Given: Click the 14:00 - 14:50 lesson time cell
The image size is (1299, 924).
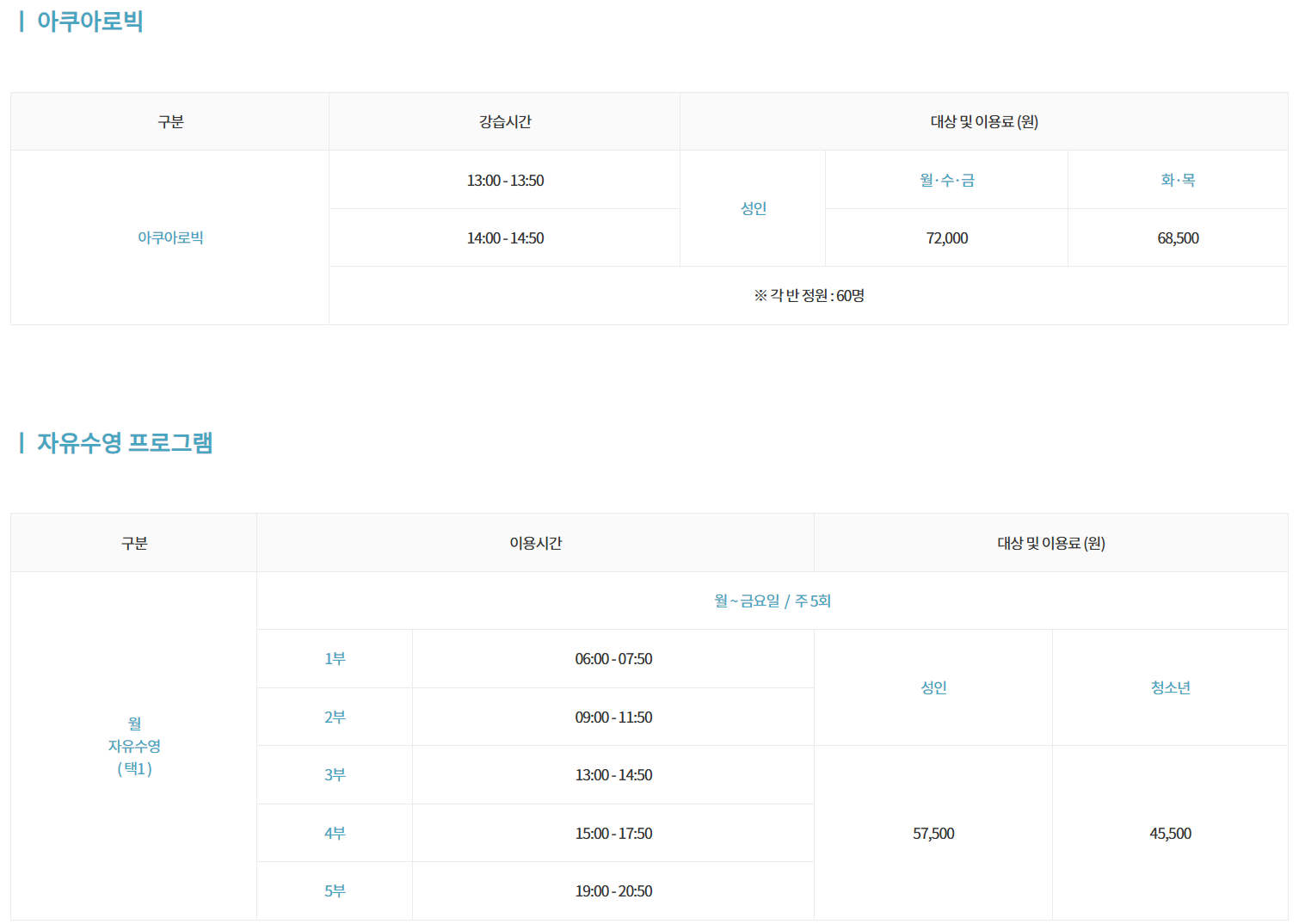Looking at the screenshot, I should (505, 238).
